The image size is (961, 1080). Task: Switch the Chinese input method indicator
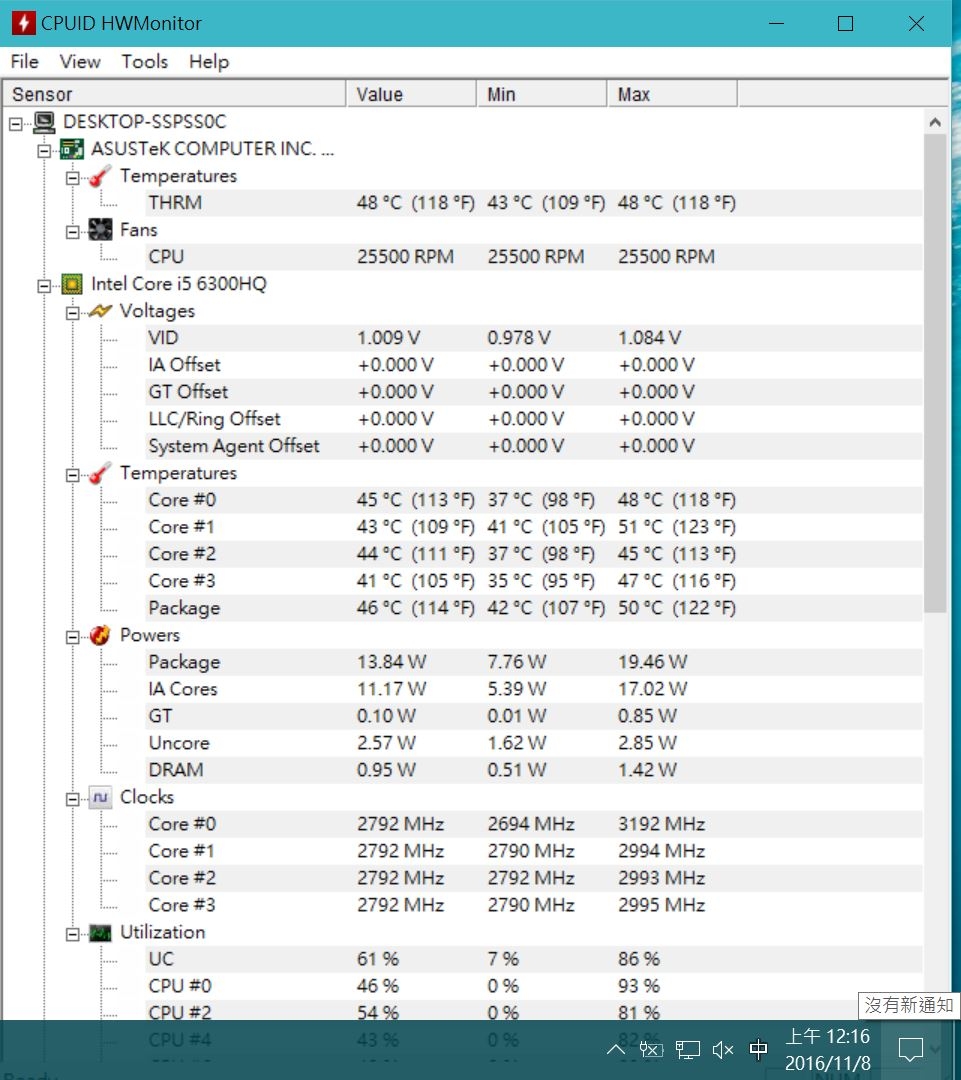point(758,1050)
